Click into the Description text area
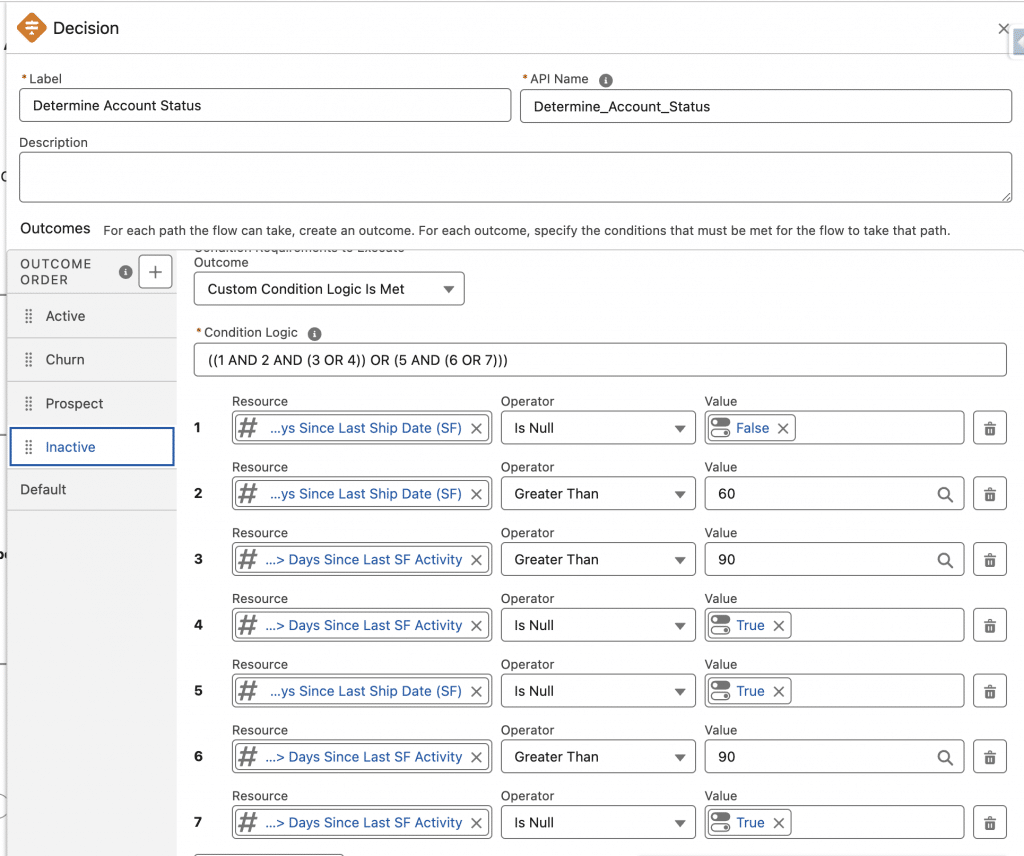The height and width of the screenshot is (856, 1024). [515, 177]
